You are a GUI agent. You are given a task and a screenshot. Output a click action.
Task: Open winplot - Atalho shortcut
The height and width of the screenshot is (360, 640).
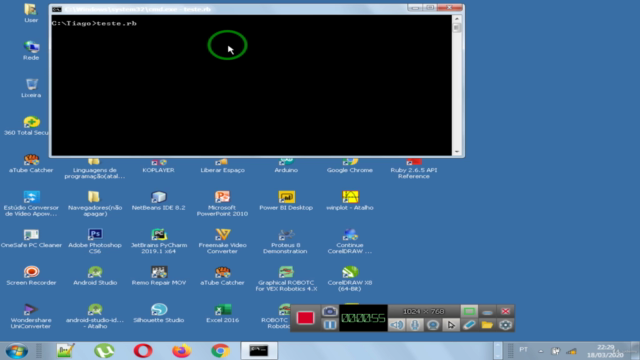click(350, 201)
